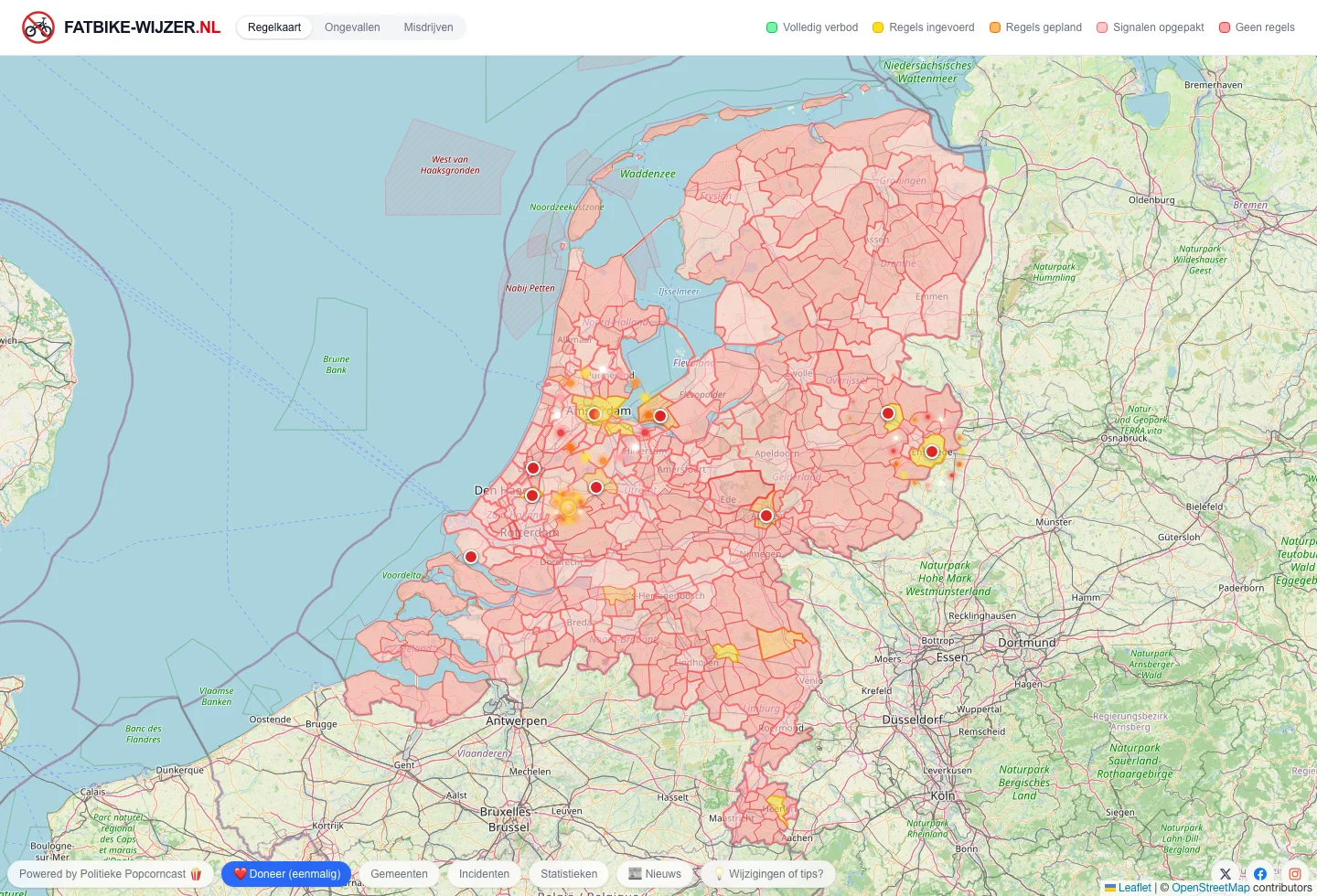
Task: Click the Emmen map label
Action: (932, 297)
